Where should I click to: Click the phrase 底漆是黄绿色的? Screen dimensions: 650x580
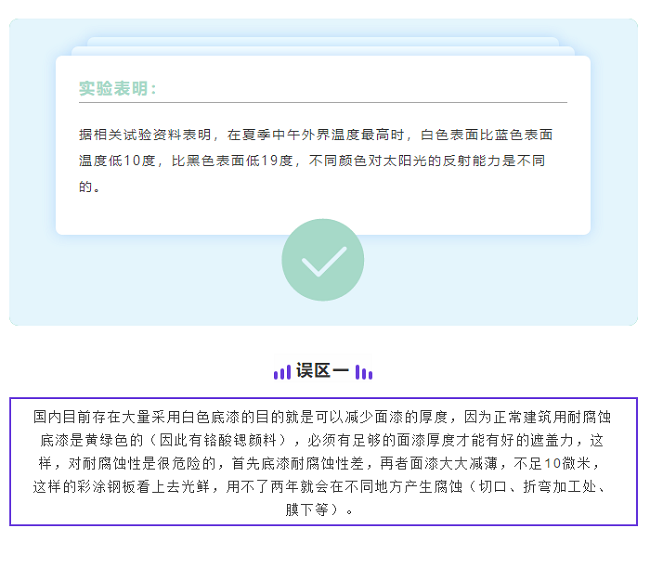(x=86, y=440)
